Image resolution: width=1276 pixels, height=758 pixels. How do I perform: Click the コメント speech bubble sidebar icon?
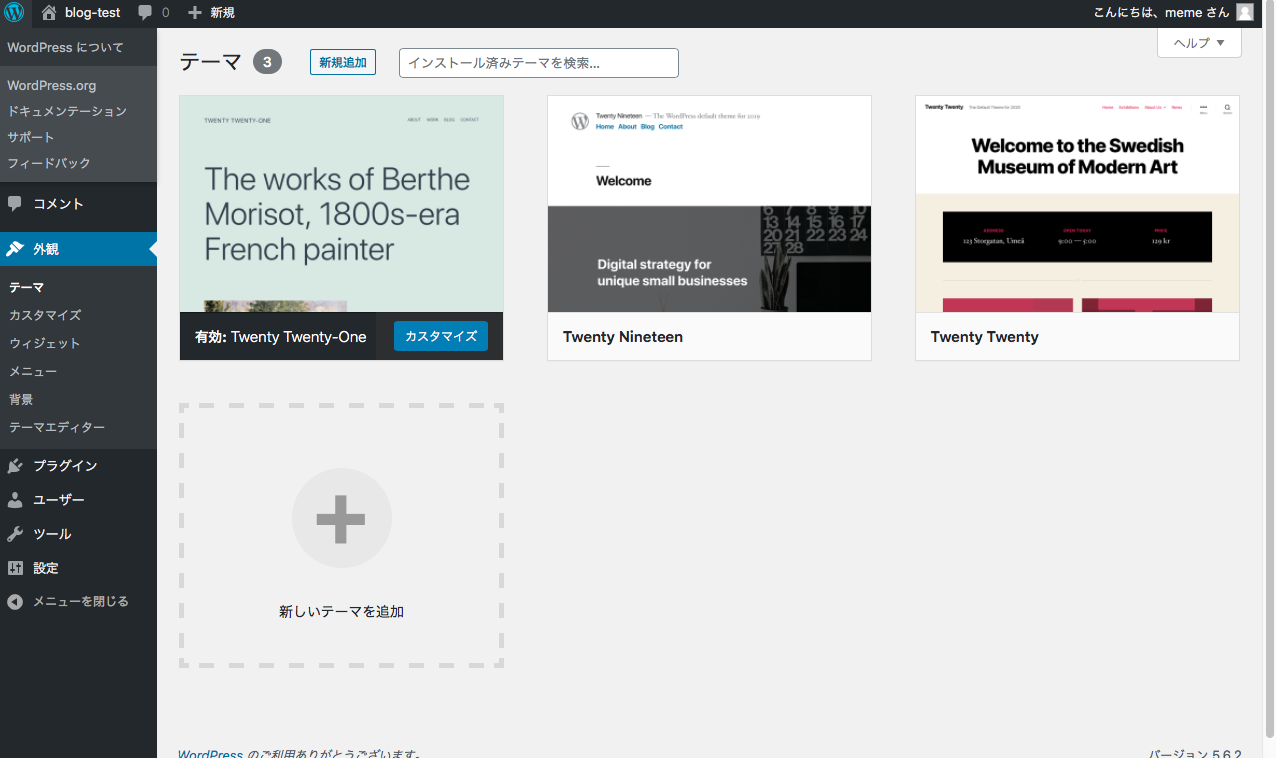(15, 204)
